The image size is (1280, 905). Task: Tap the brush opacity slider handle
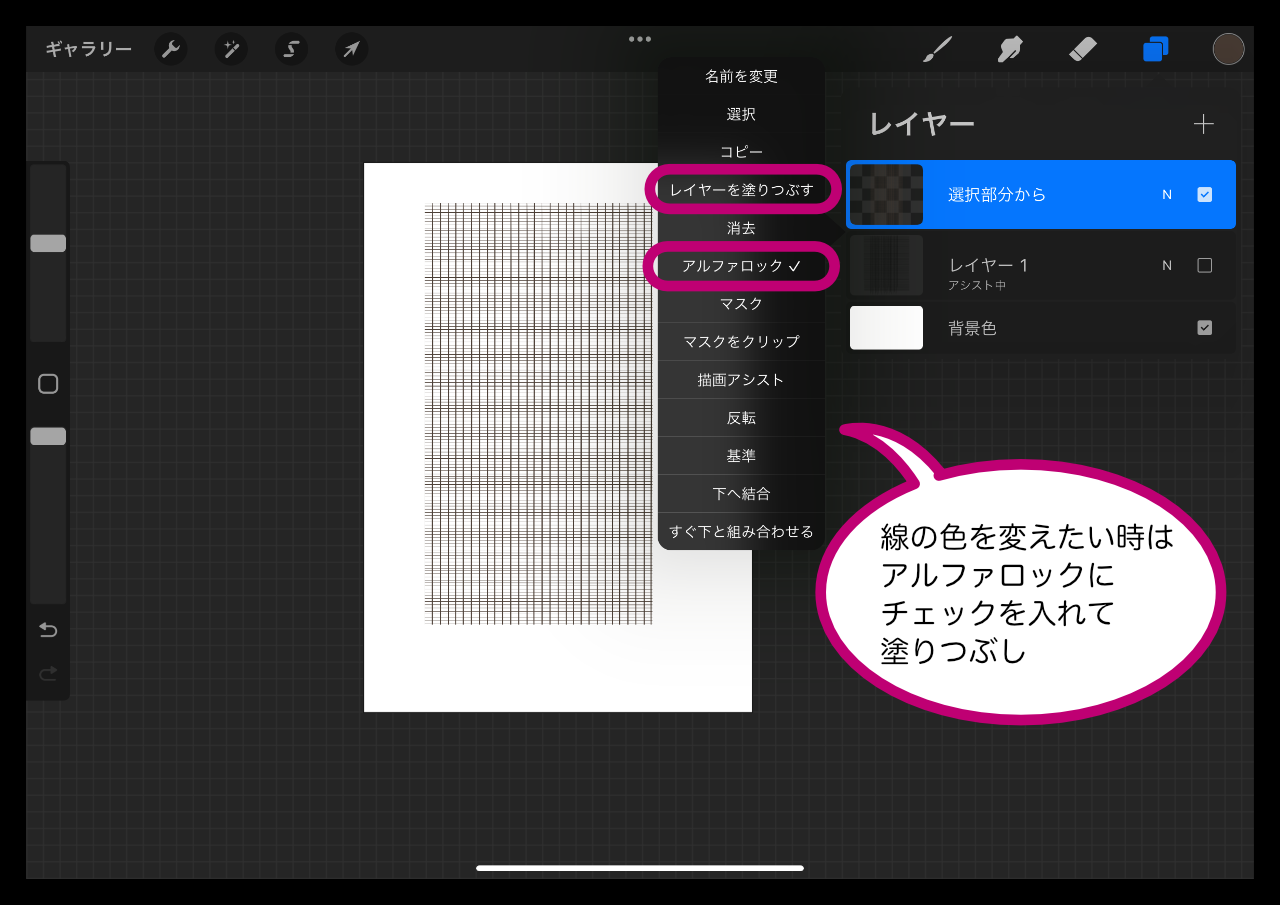tap(48, 436)
